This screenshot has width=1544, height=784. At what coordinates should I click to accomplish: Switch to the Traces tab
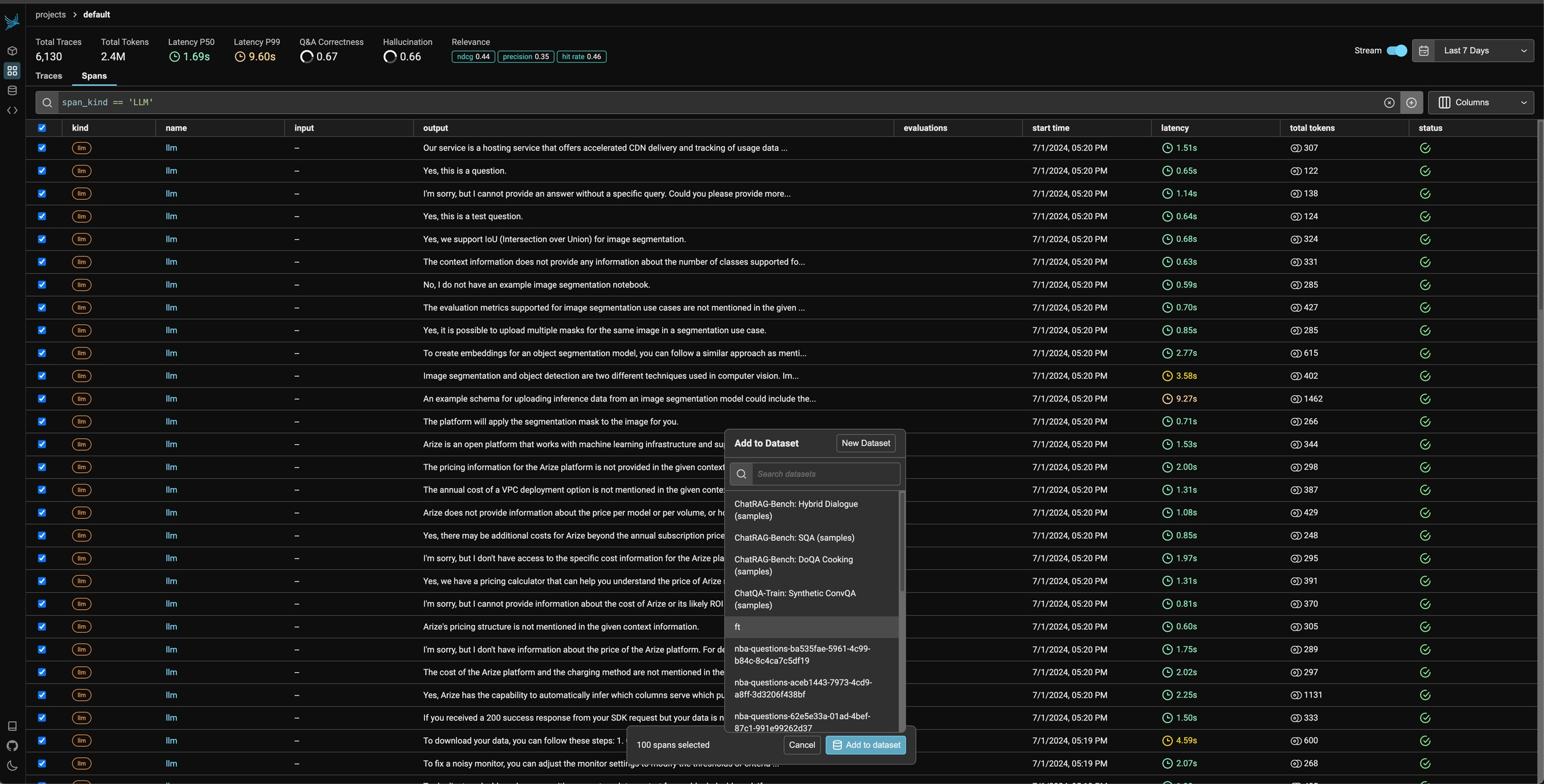pyautogui.click(x=49, y=76)
